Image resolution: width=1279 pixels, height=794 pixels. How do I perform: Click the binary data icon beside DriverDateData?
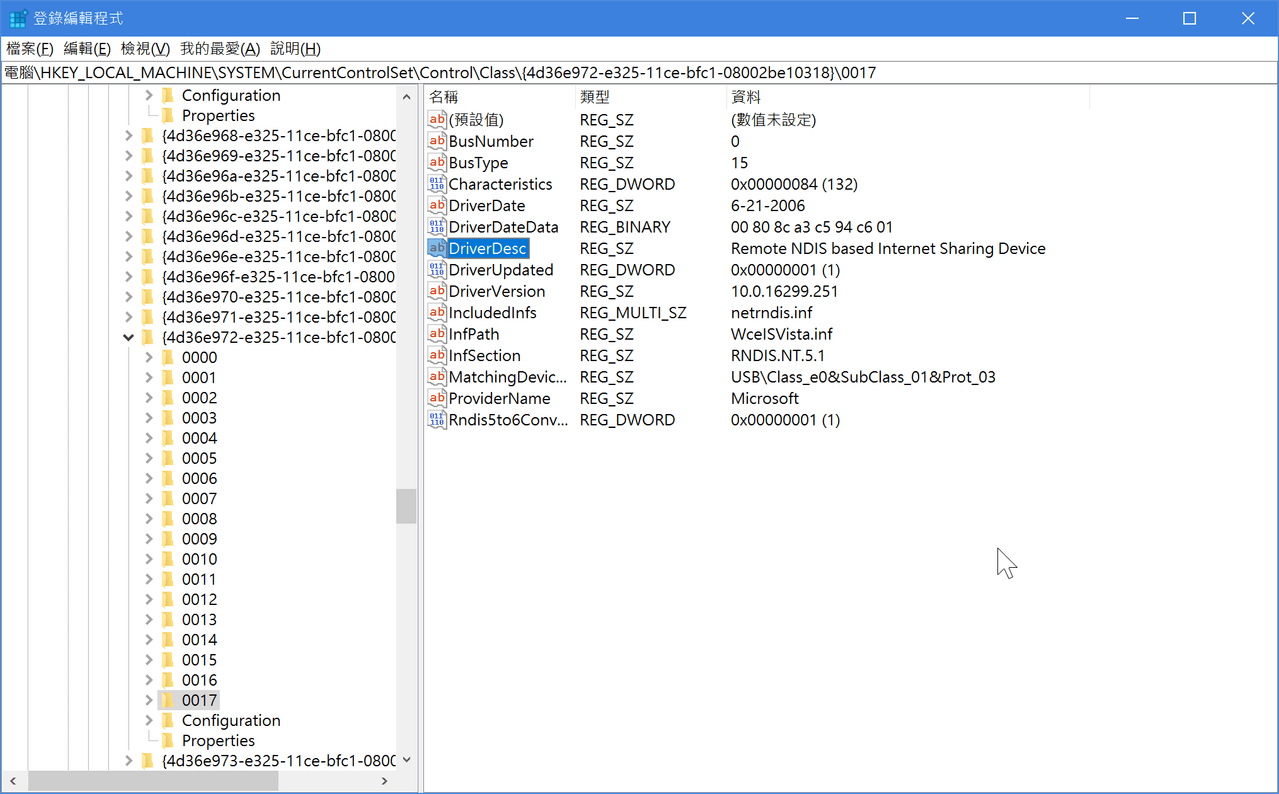point(436,227)
